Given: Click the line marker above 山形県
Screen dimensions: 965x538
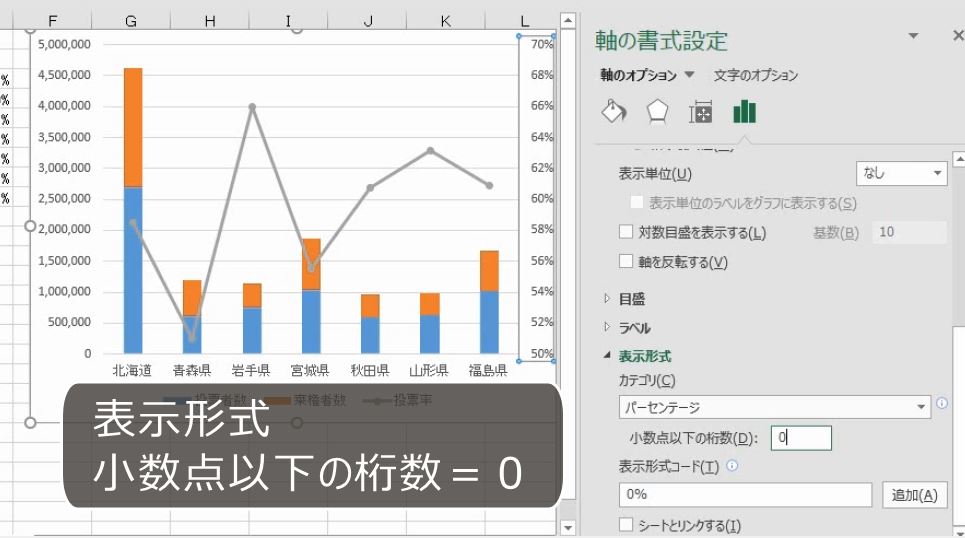Looking at the screenshot, I should click(x=430, y=151).
